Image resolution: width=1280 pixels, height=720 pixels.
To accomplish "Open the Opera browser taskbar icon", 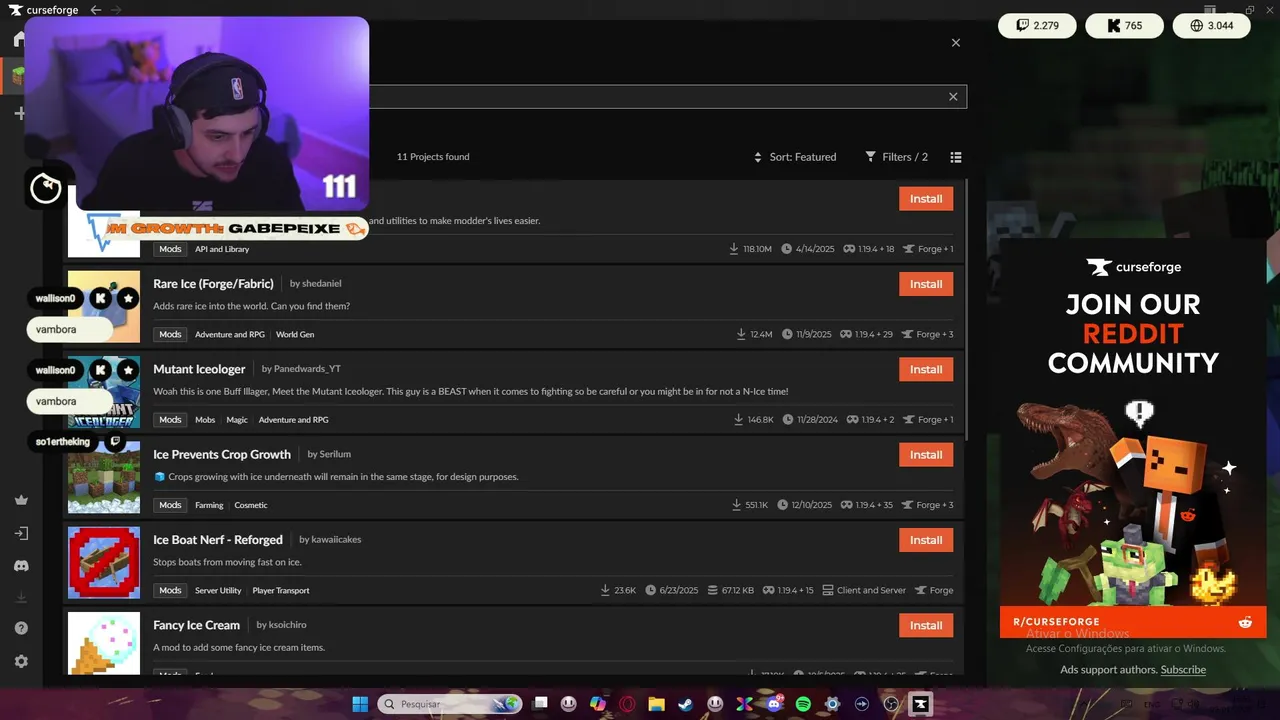I will click(x=627, y=704).
